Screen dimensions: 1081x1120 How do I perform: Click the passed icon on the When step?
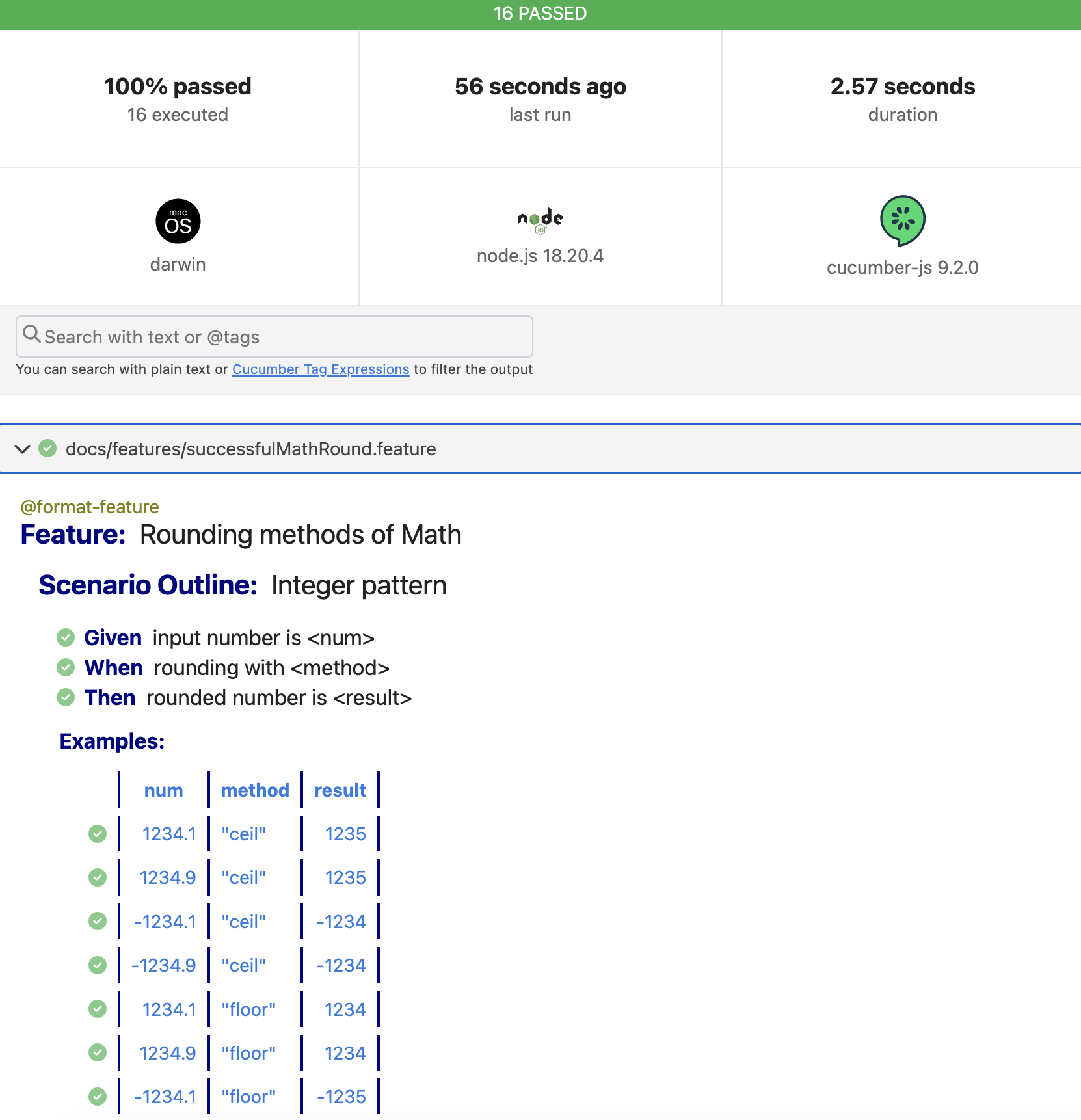pyautogui.click(x=66, y=667)
